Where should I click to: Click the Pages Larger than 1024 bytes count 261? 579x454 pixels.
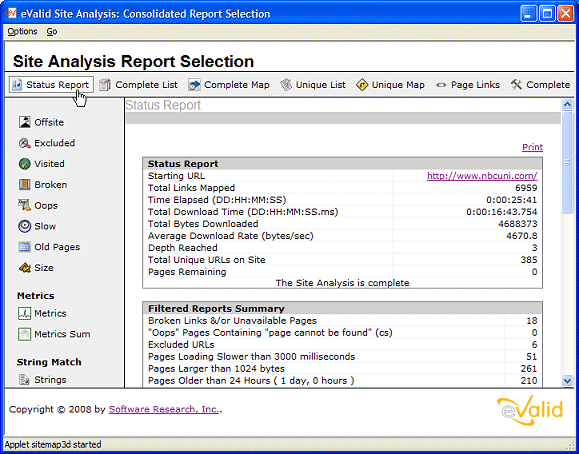[x=529, y=369]
